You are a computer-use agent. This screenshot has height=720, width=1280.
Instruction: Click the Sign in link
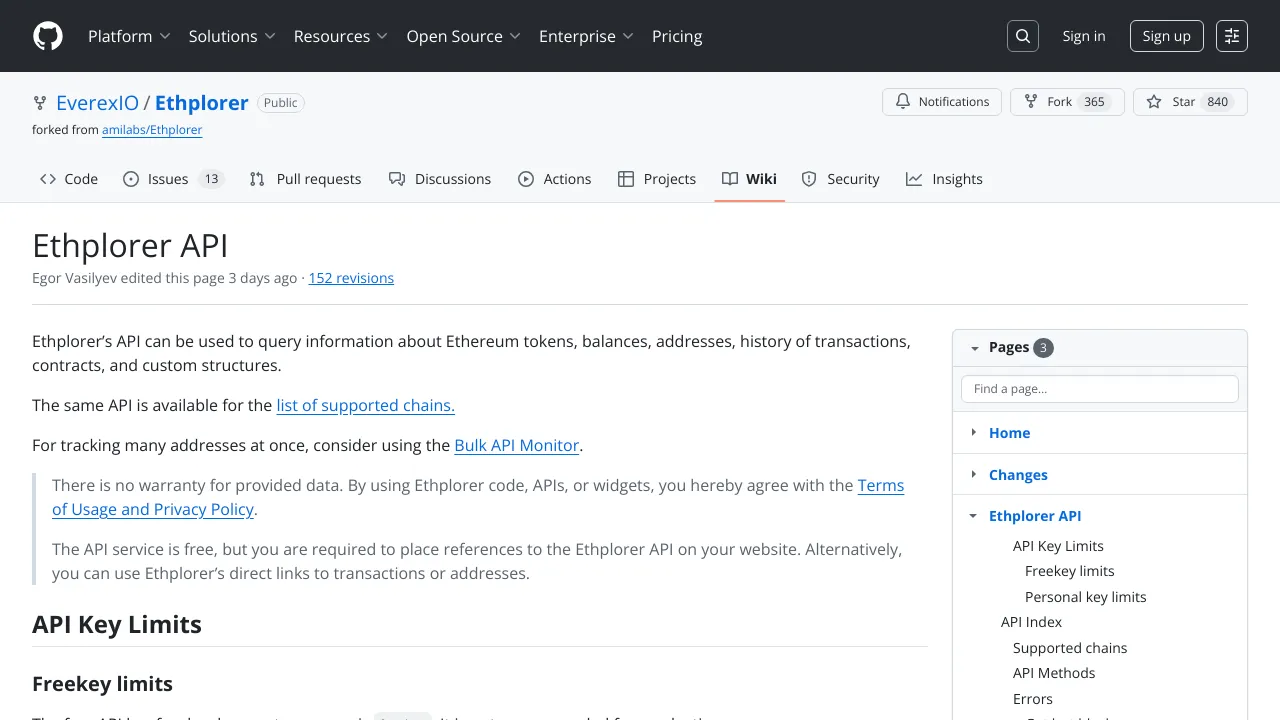point(1084,36)
